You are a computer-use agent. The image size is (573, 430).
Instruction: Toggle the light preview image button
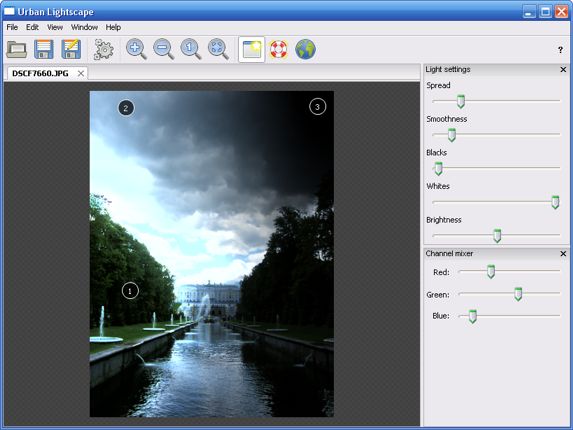pyautogui.click(x=251, y=49)
